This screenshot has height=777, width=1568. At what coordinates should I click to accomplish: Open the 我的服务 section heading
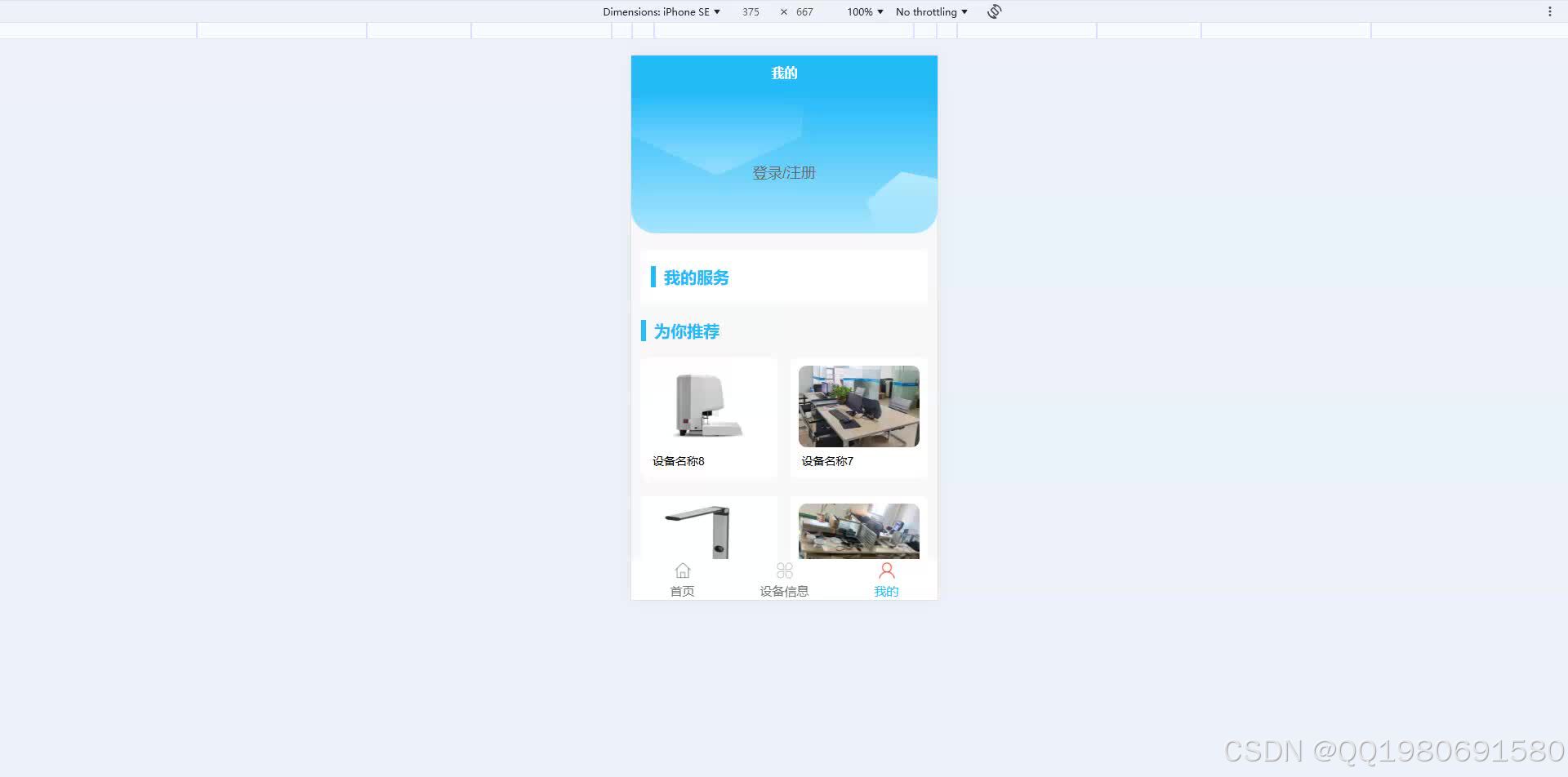(x=694, y=277)
